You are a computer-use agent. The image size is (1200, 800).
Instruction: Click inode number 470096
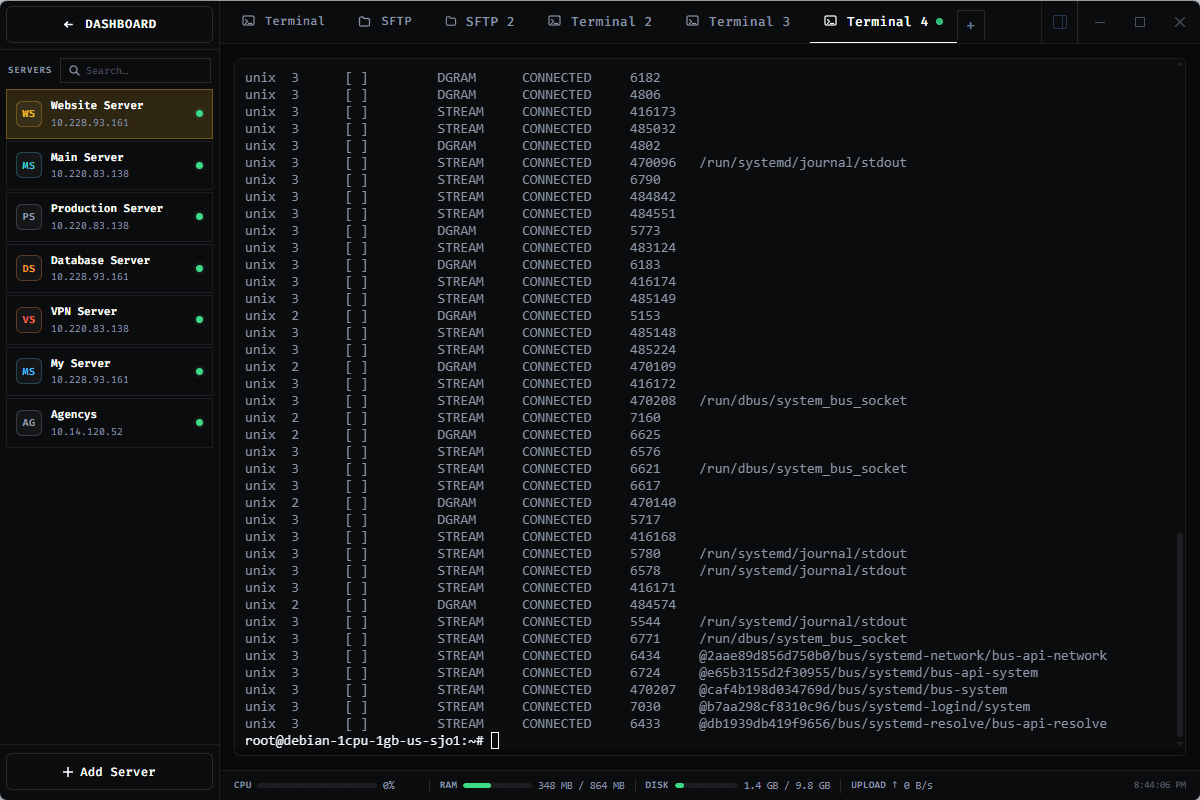tap(653, 163)
